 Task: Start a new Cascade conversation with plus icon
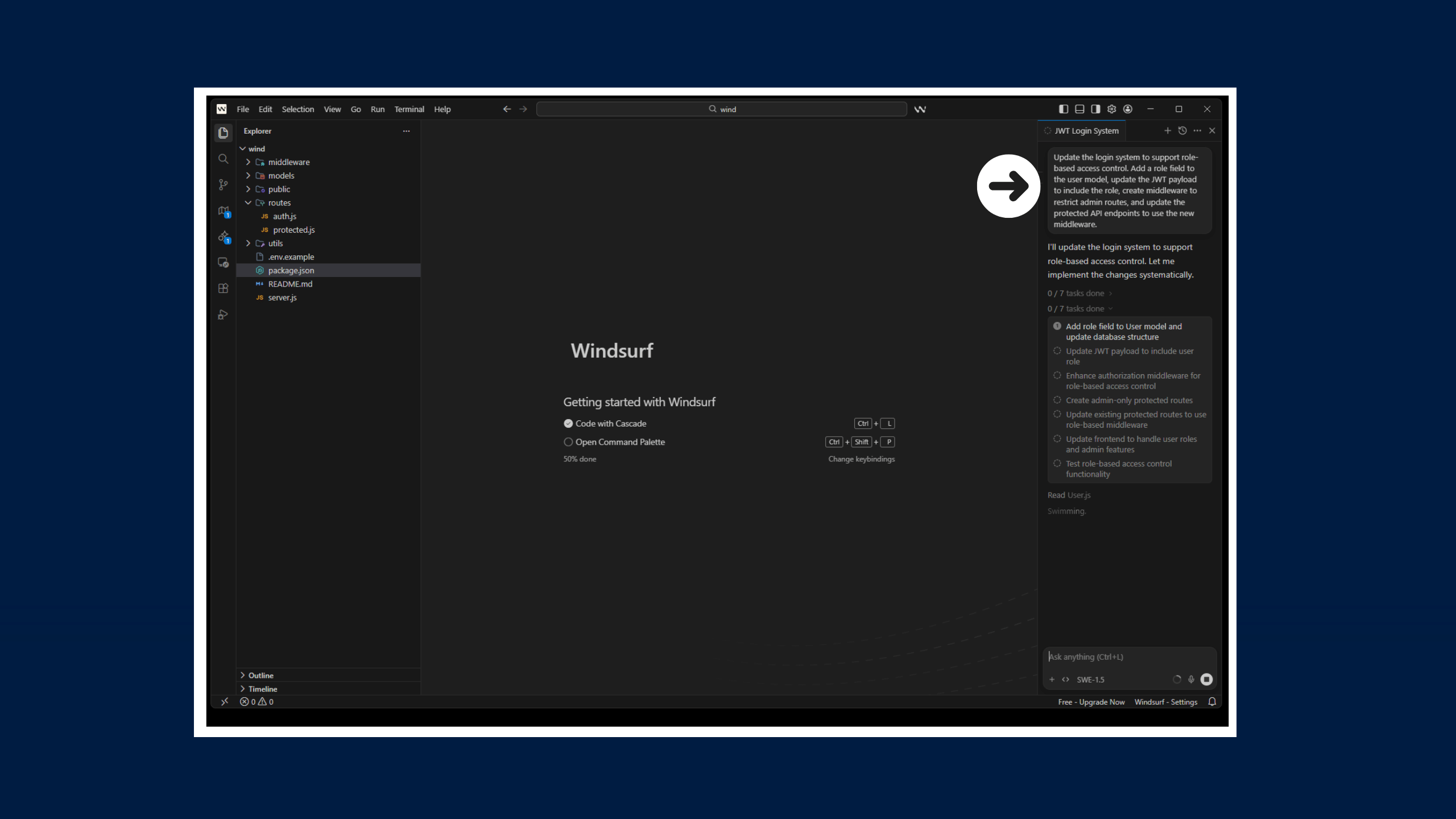coord(1168,130)
